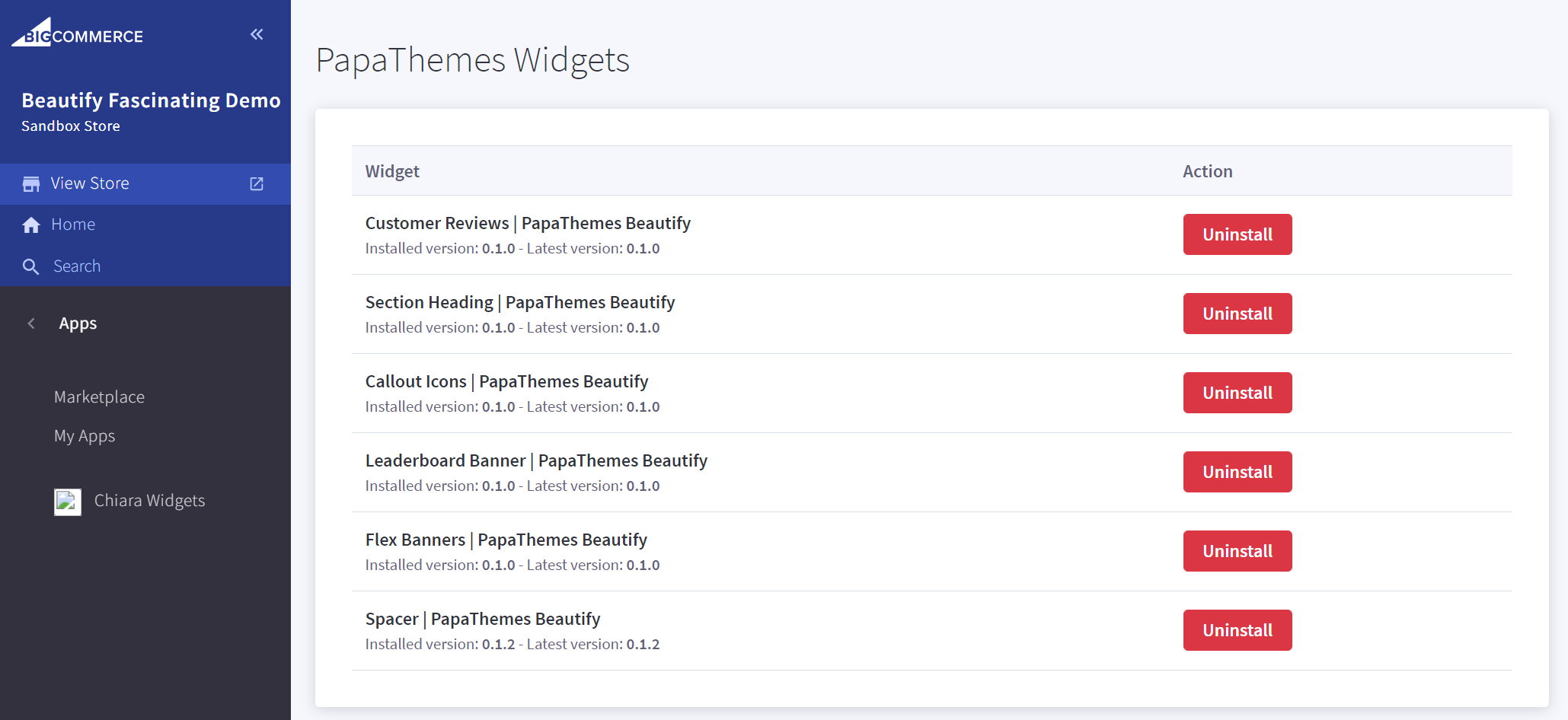Viewport: 1568px width, 720px height.
Task: Click the Home house icon
Action: (x=31, y=225)
